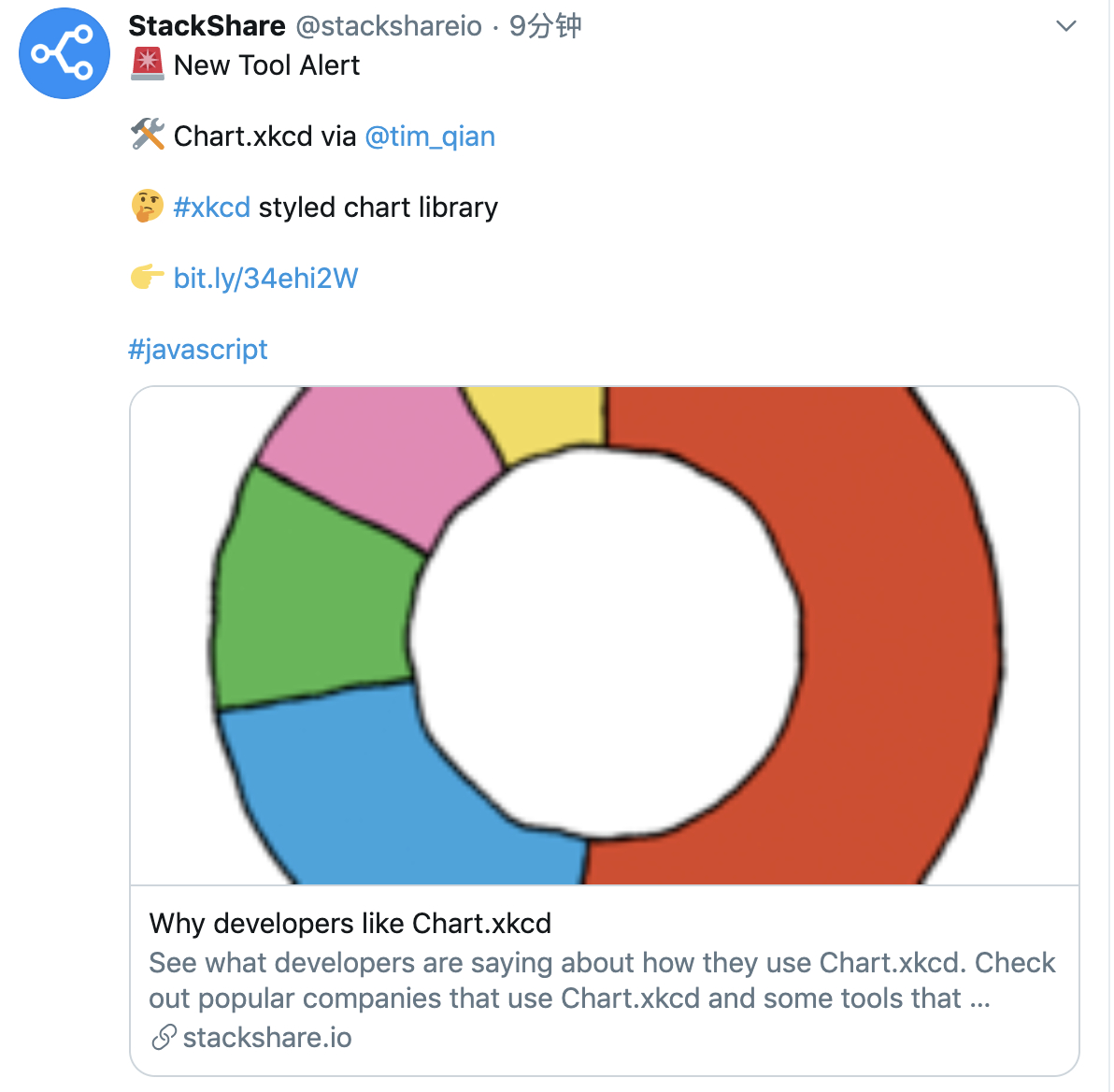
Task: Click the thinking face emoji
Action: coord(148,207)
